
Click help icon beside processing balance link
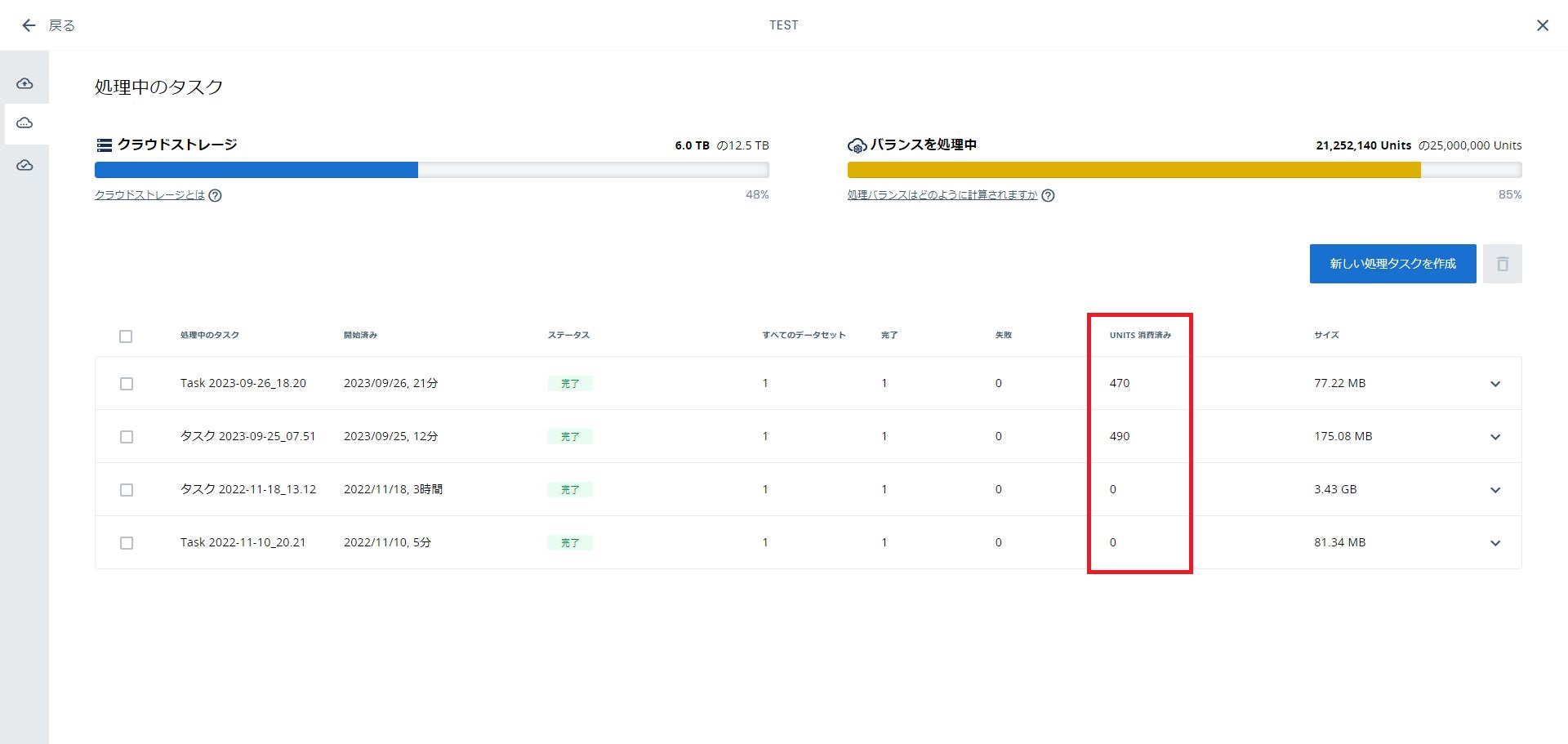tap(1048, 195)
